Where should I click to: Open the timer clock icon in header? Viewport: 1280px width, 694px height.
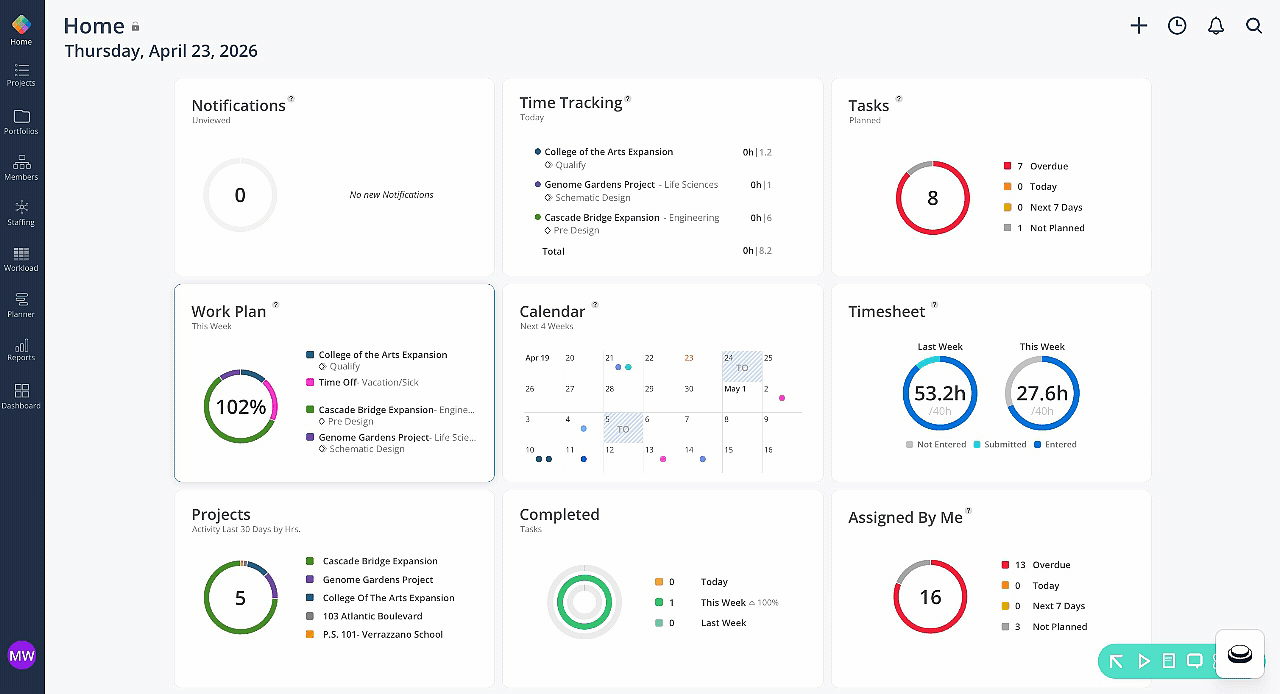point(1177,26)
